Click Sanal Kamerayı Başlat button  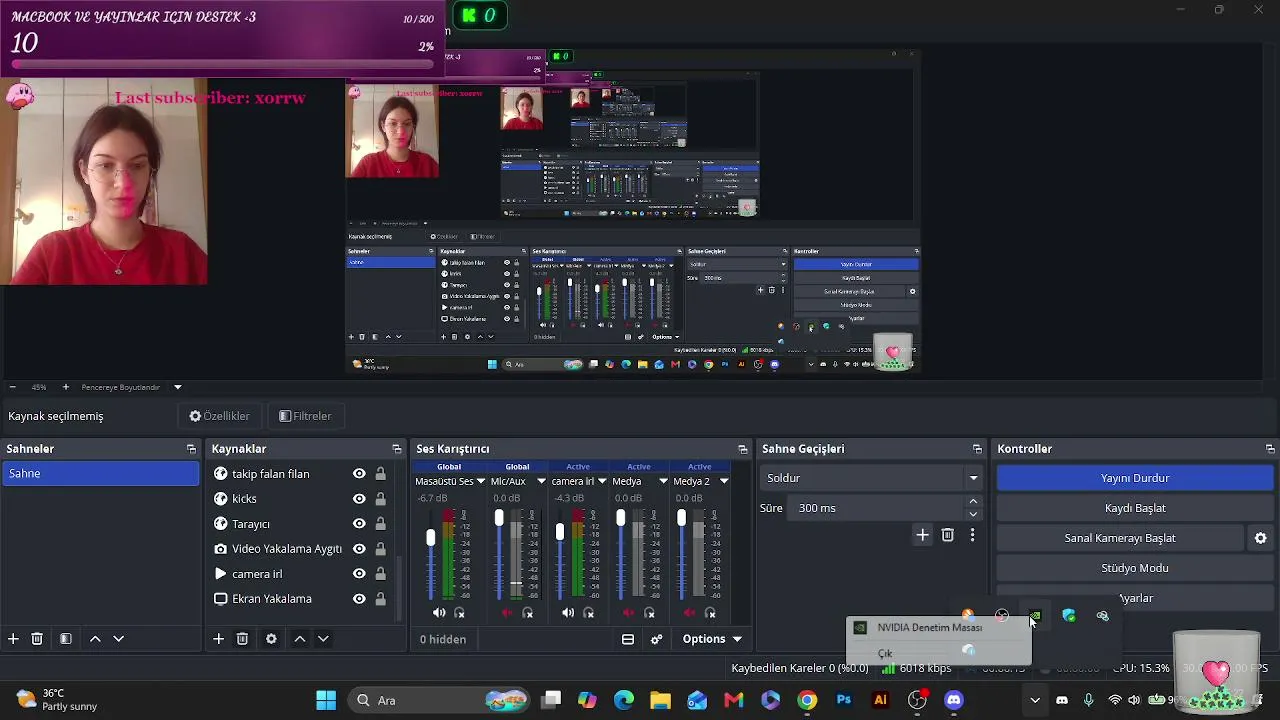[1120, 538]
